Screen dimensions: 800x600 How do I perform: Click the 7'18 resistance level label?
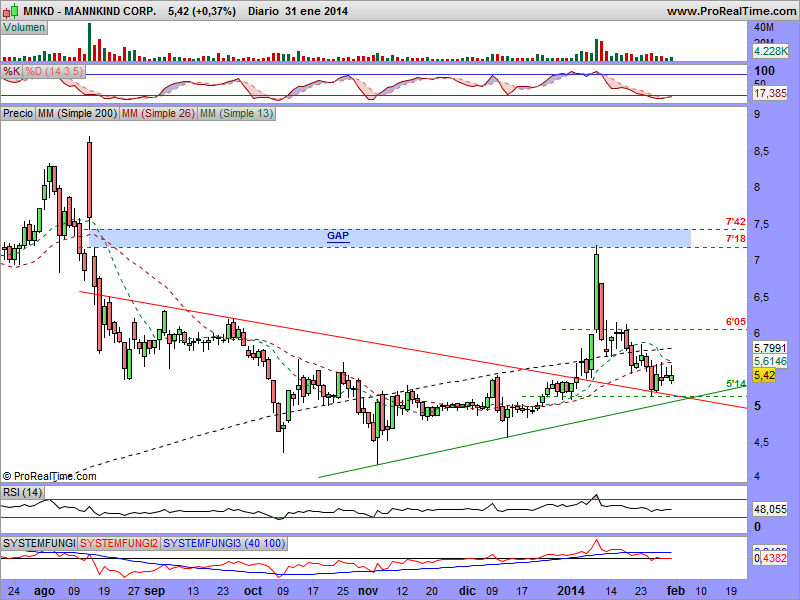tap(736, 239)
